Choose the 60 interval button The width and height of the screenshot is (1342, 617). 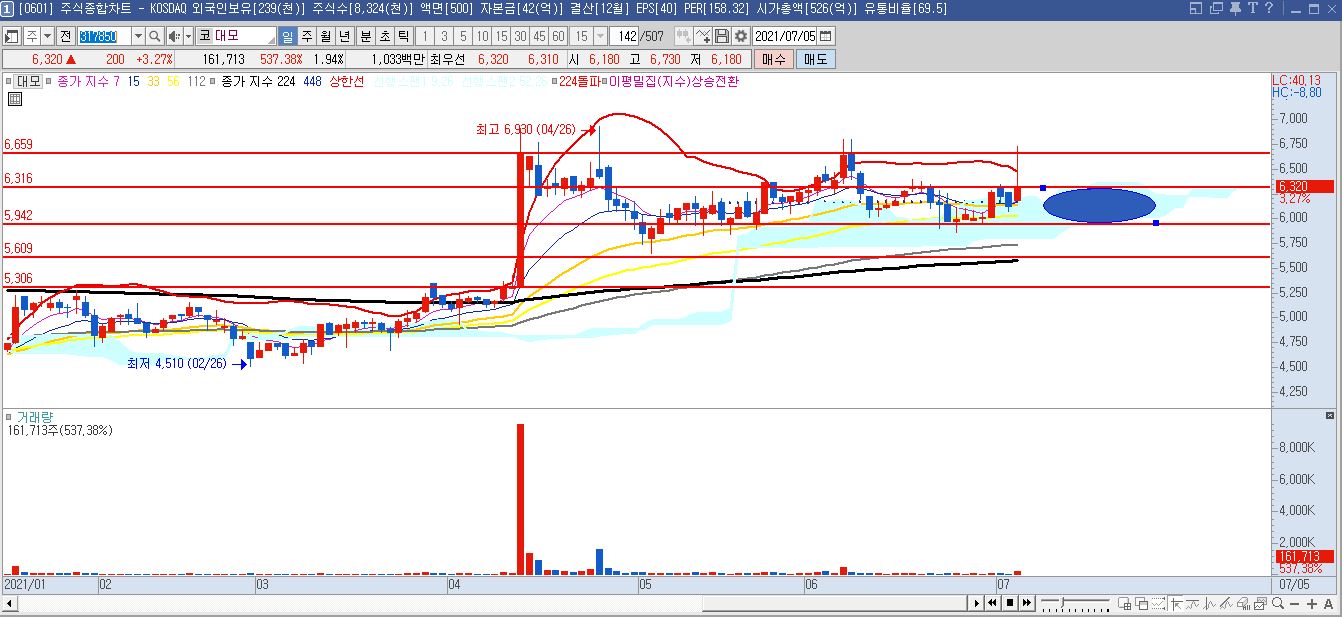[x=558, y=36]
